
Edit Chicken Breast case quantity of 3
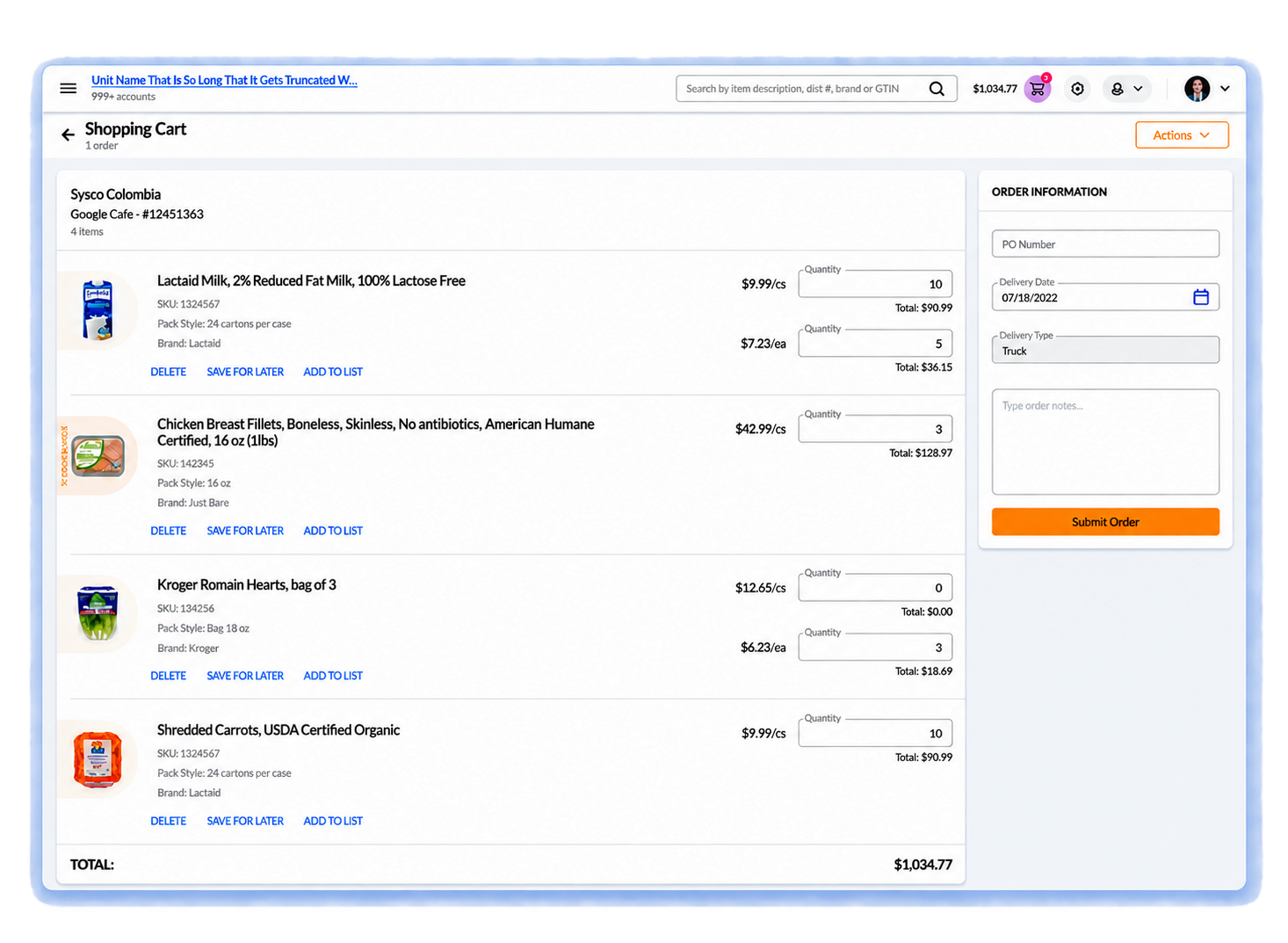click(875, 429)
